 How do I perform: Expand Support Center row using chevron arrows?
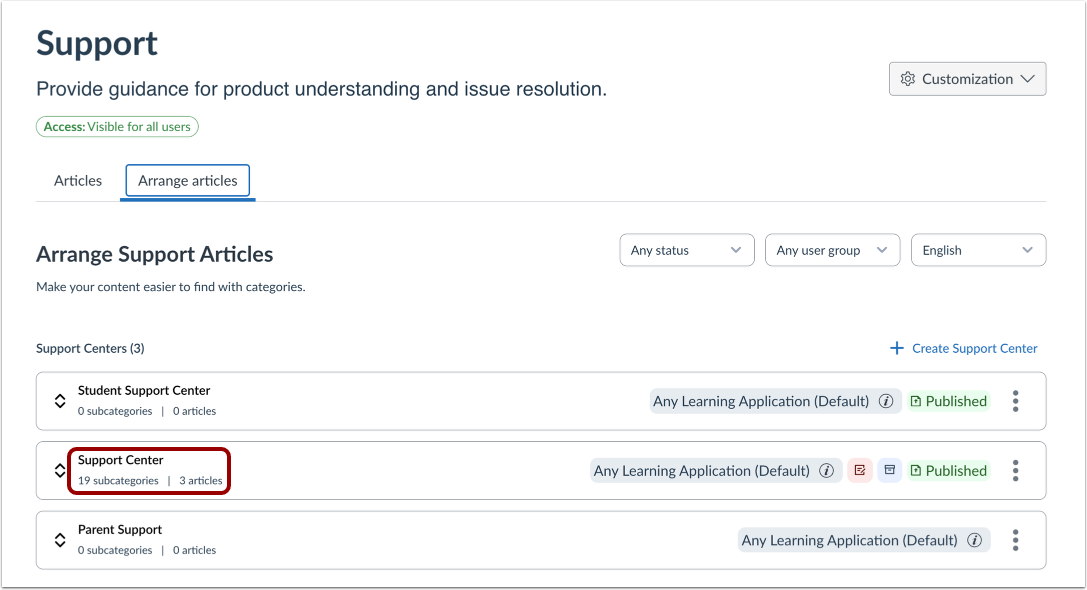point(60,471)
